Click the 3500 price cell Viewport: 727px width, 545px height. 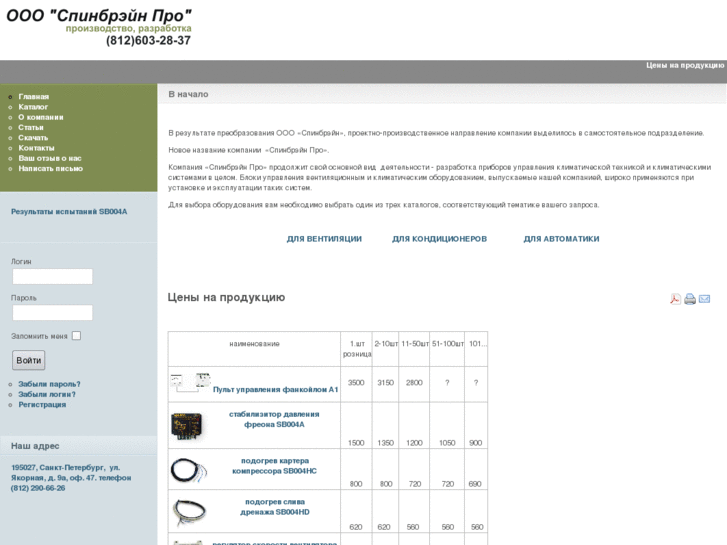(356, 383)
